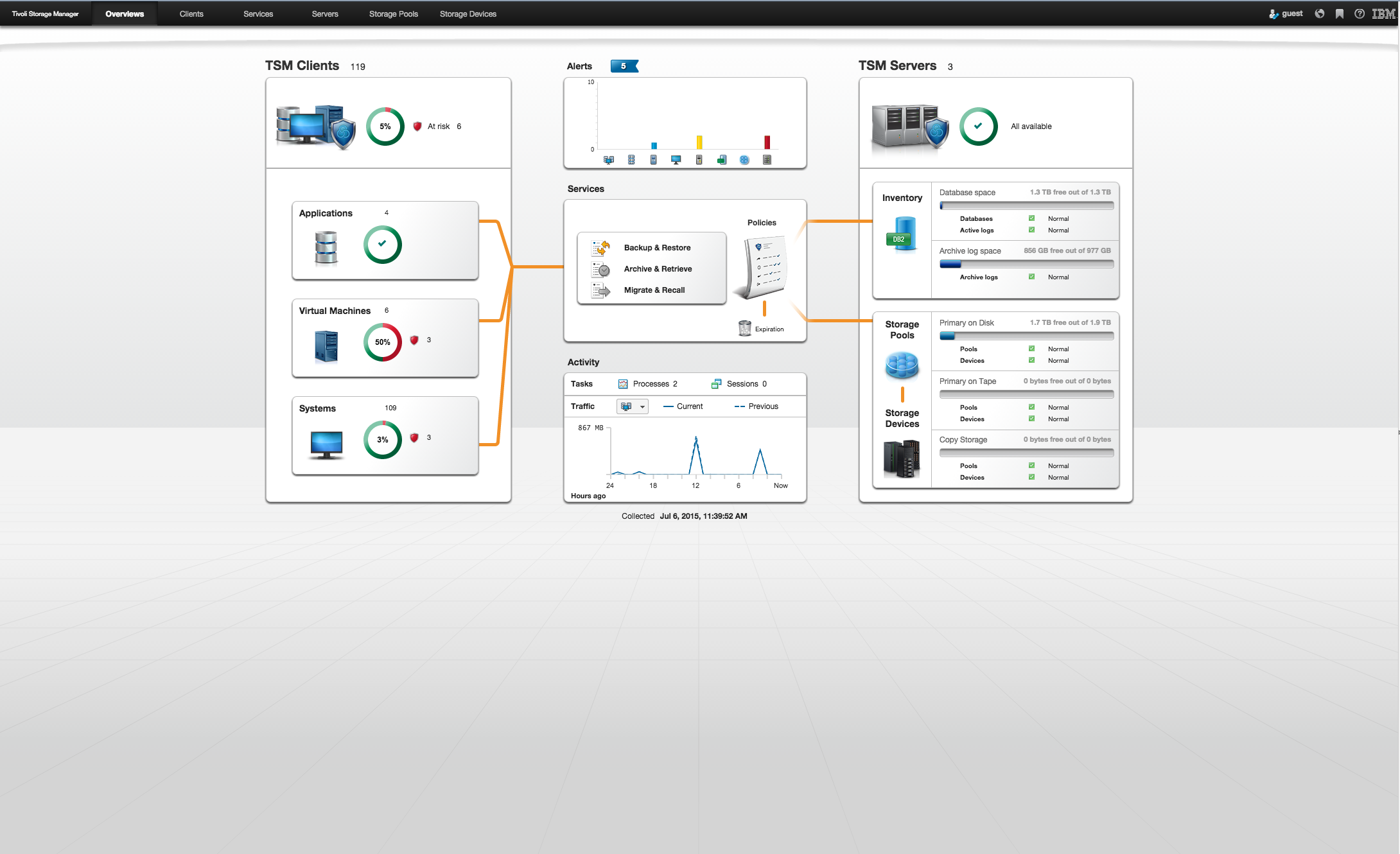Open the Storage Pools tab
This screenshot has height=854, width=1400.
[394, 13]
